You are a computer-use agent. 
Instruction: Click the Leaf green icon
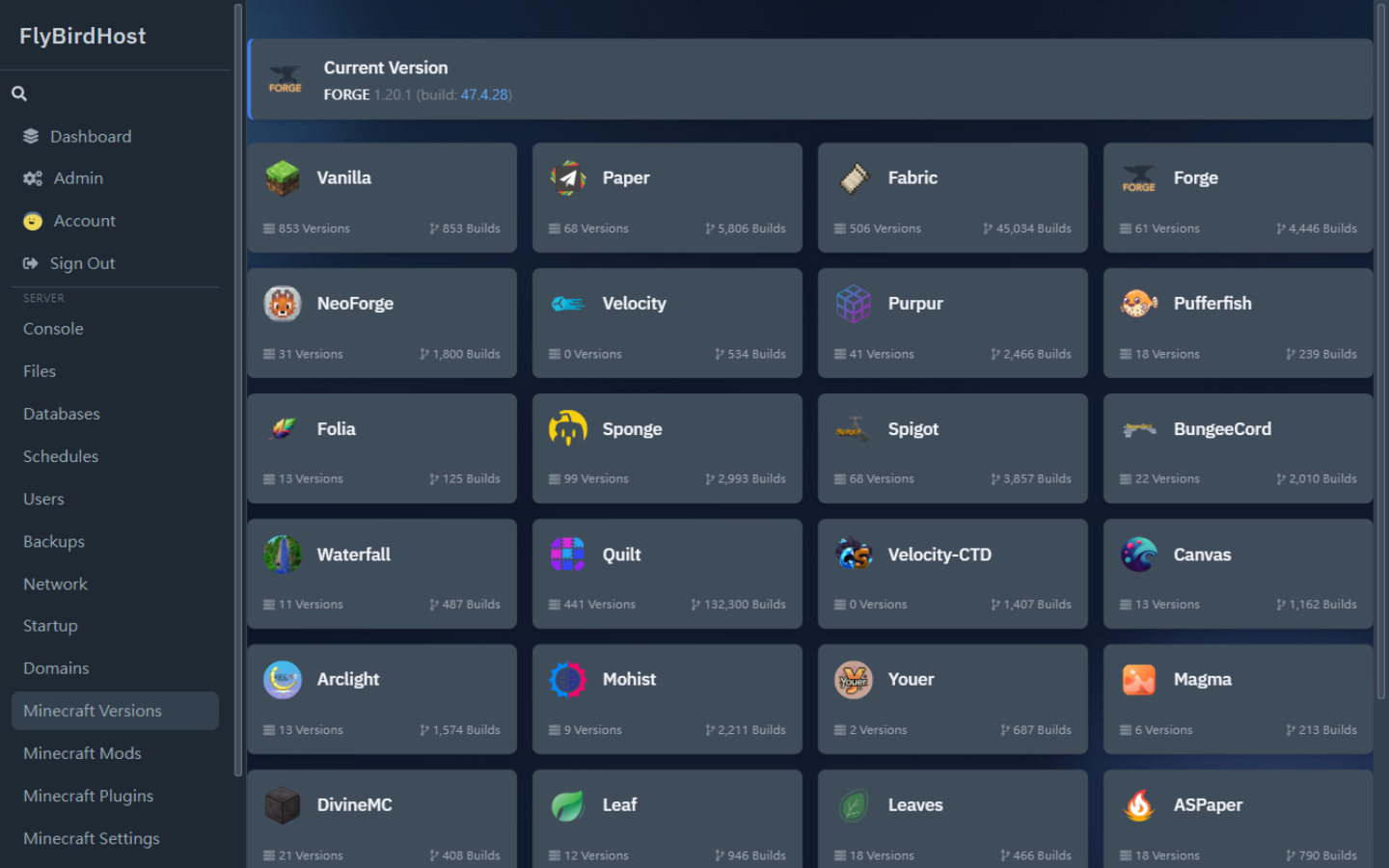[568, 805]
